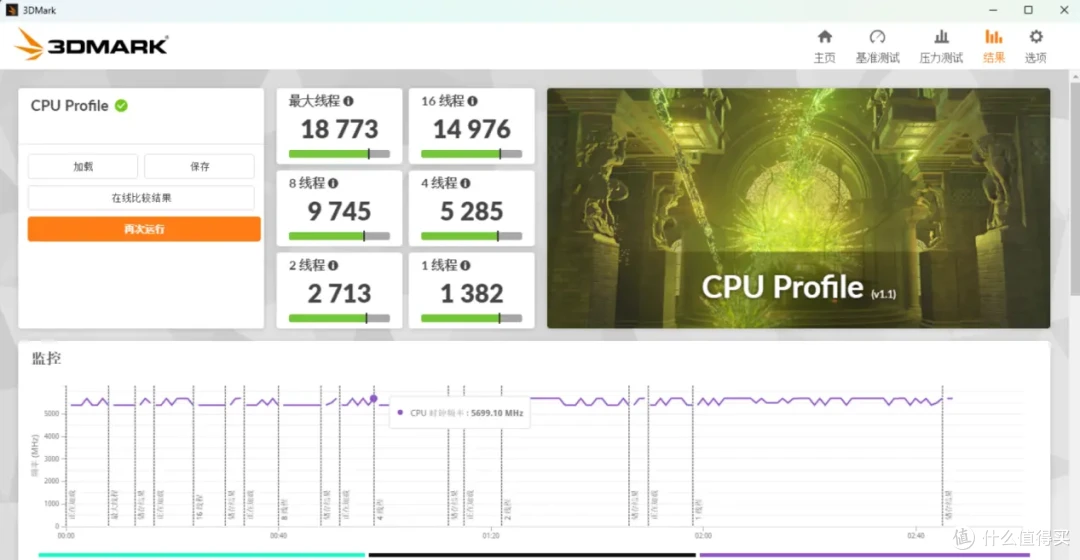Click the black legend bar below graph
This screenshot has height=560, width=1080.
point(532,554)
